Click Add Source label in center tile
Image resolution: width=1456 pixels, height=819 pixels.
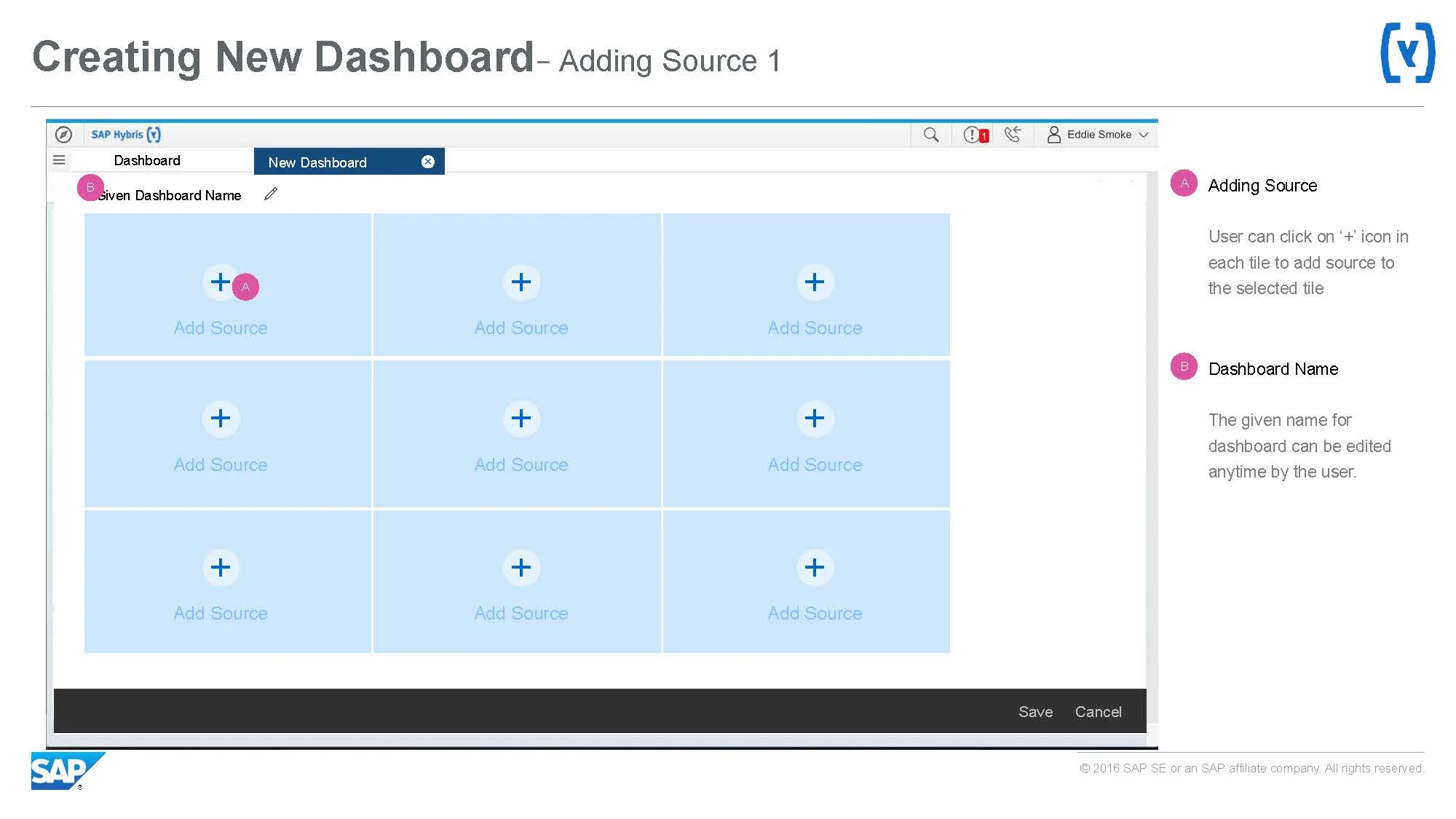point(521,464)
